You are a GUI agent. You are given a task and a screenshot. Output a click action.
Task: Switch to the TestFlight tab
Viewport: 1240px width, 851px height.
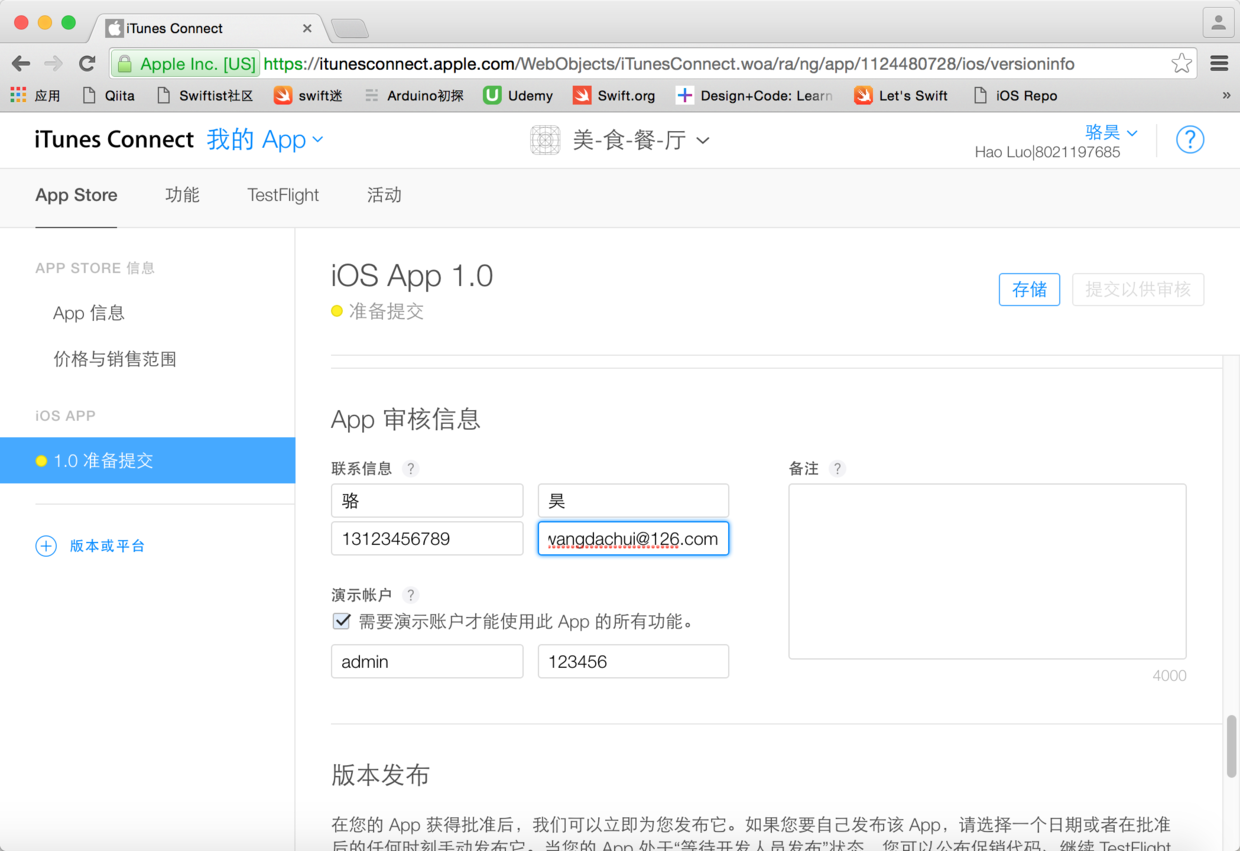pos(283,195)
